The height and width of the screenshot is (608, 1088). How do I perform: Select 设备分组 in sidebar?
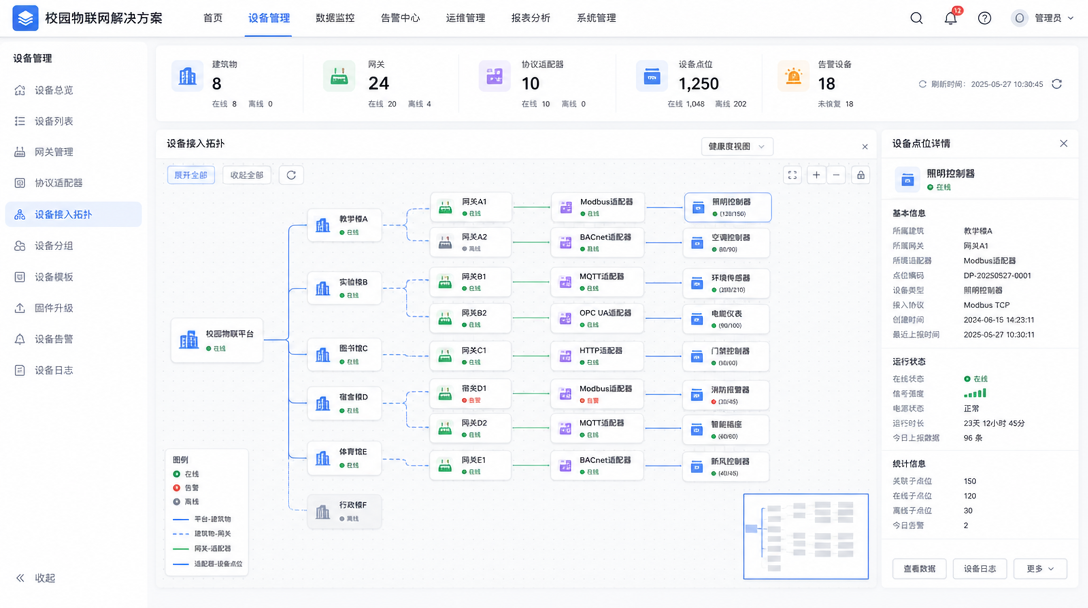(74, 246)
